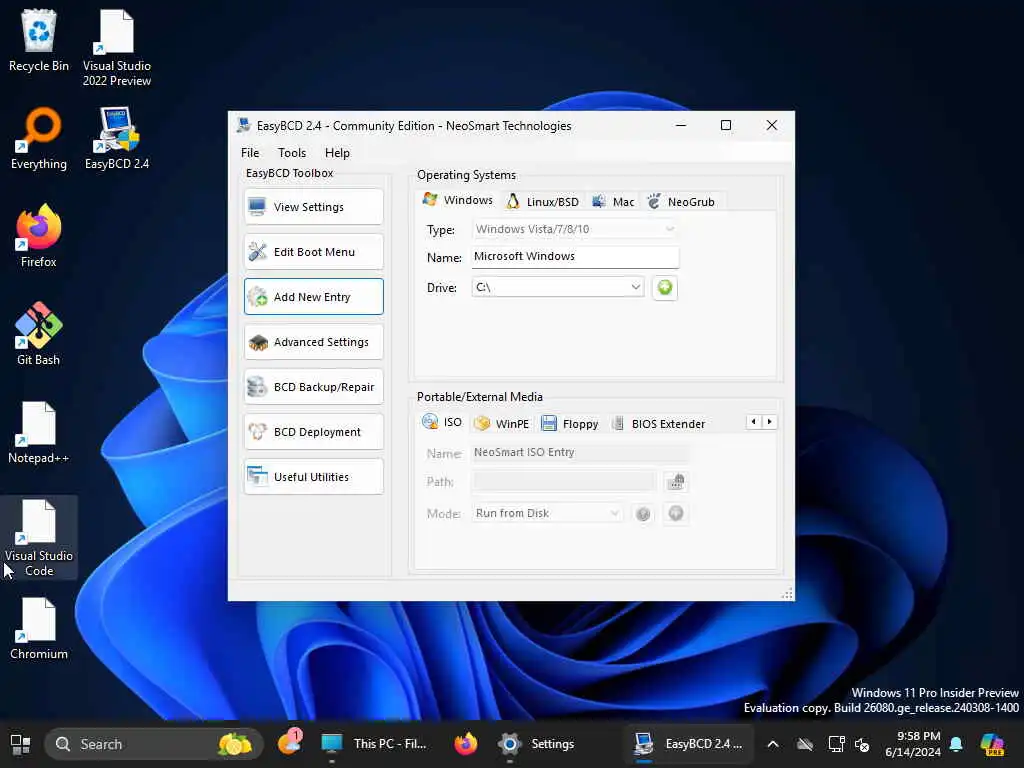Click the muted volume tray icon
1024x768 pixels.
coord(863,744)
